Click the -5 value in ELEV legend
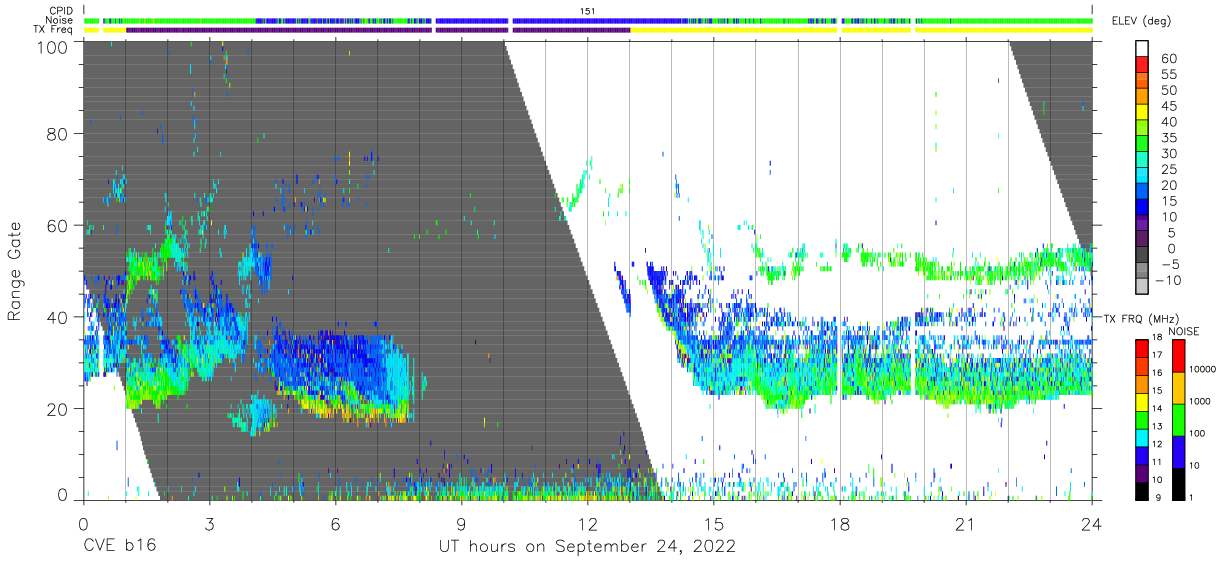This screenshot has height=567, width=1228. click(1169, 265)
